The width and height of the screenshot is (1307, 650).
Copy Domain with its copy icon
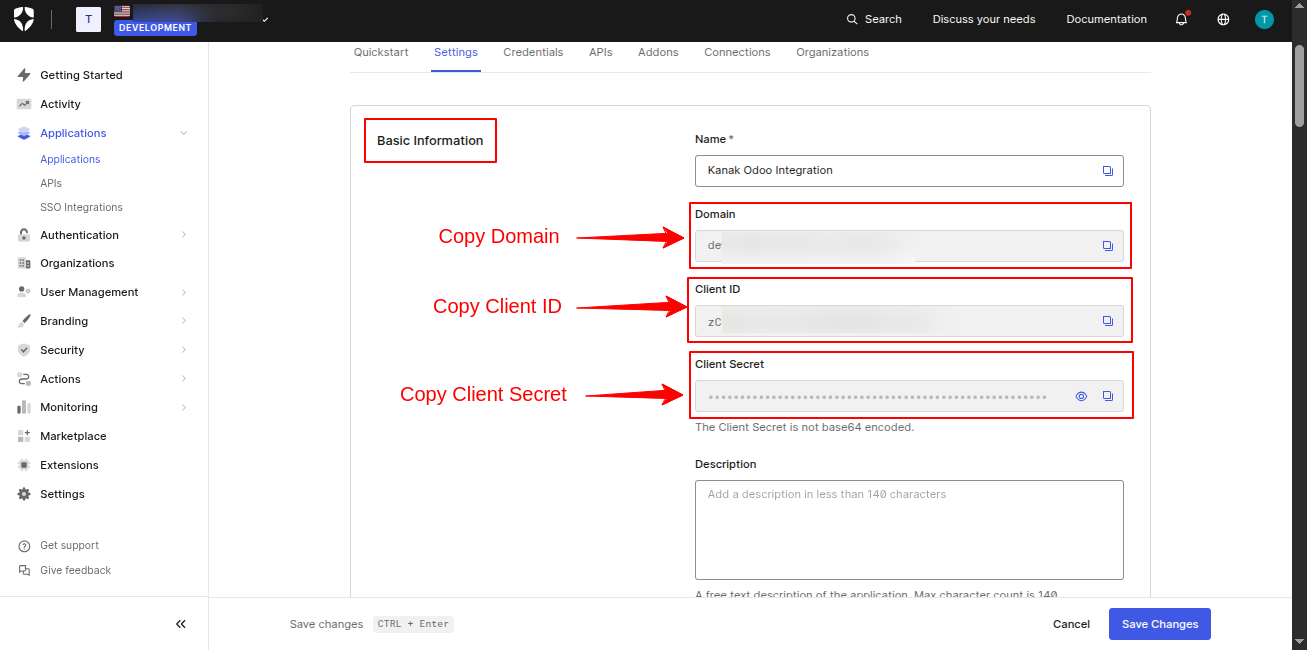pos(1107,246)
